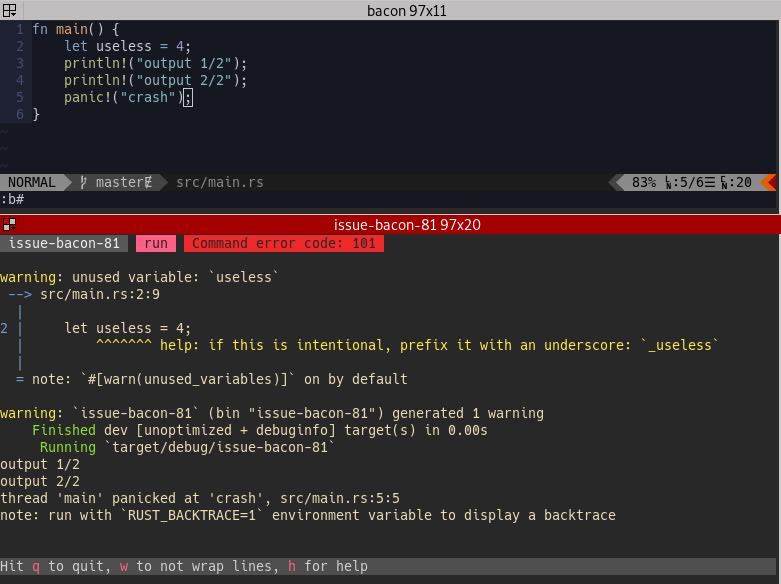
Task: Click the Finished dev build status line
Action: [x=260, y=430]
